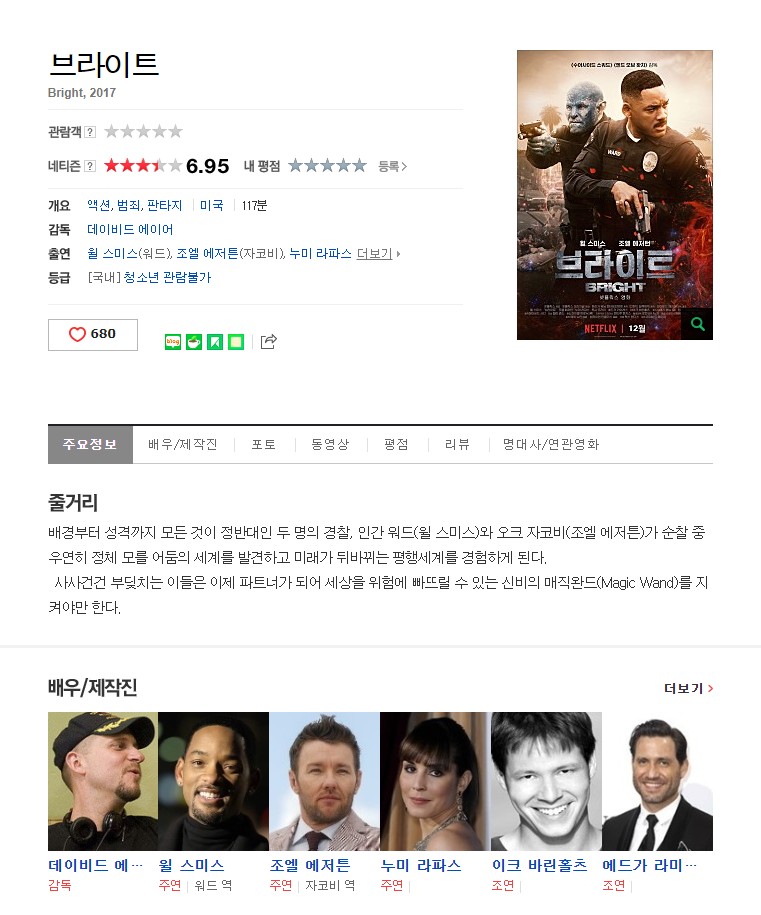Share to Naver blog icon
Image resolution: width=761 pixels, height=915 pixels.
point(173,342)
